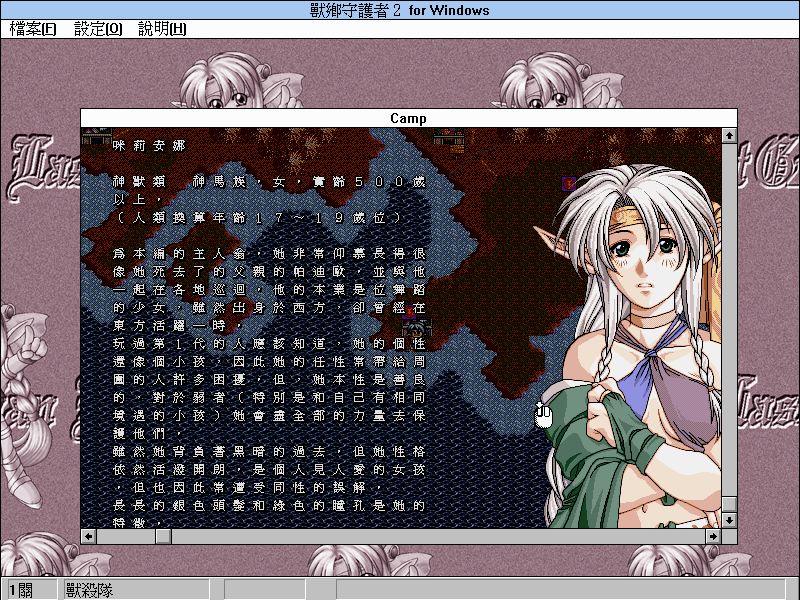Click the horizontal scrollbar thumb
The image size is (800, 600).
coord(163,536)
